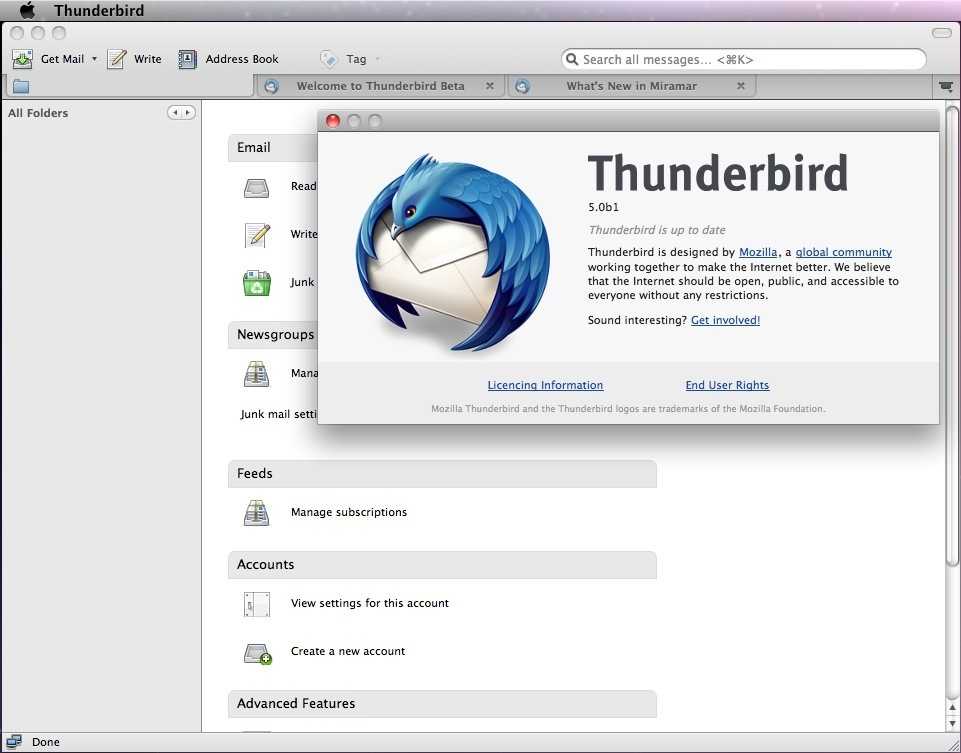Click the Read messages inbox icon
The width and height of the screenshot is (961, 753).
(256, 187)
